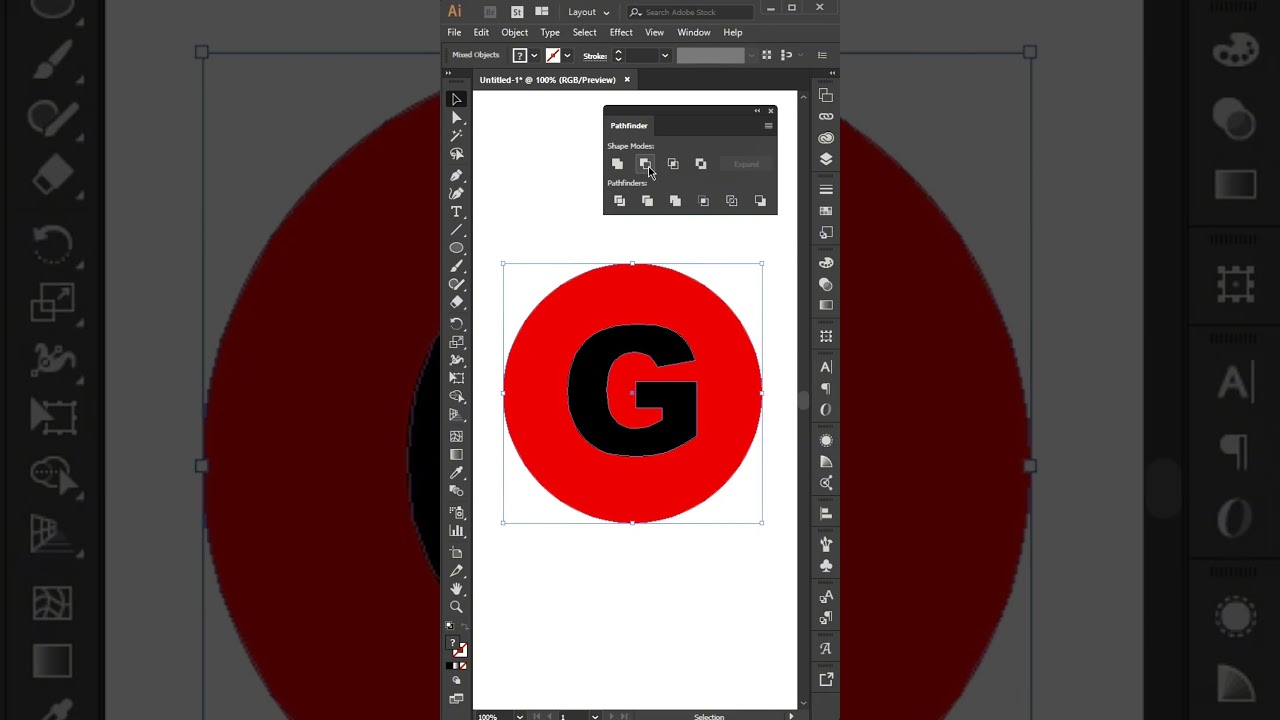Collapse the Pathfinder panel with double arrows
Screen dimensions: 1280x720
757,110
